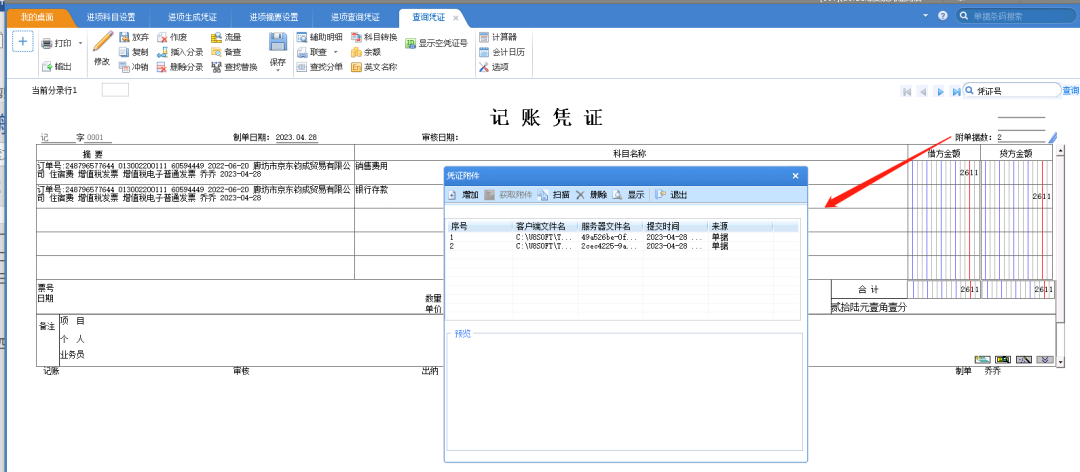Image resolution: width=1080 pixels, height=472 pixels.
Task: Click the blue attachment clip beside 附单据数
Action: click(1052, 137)
